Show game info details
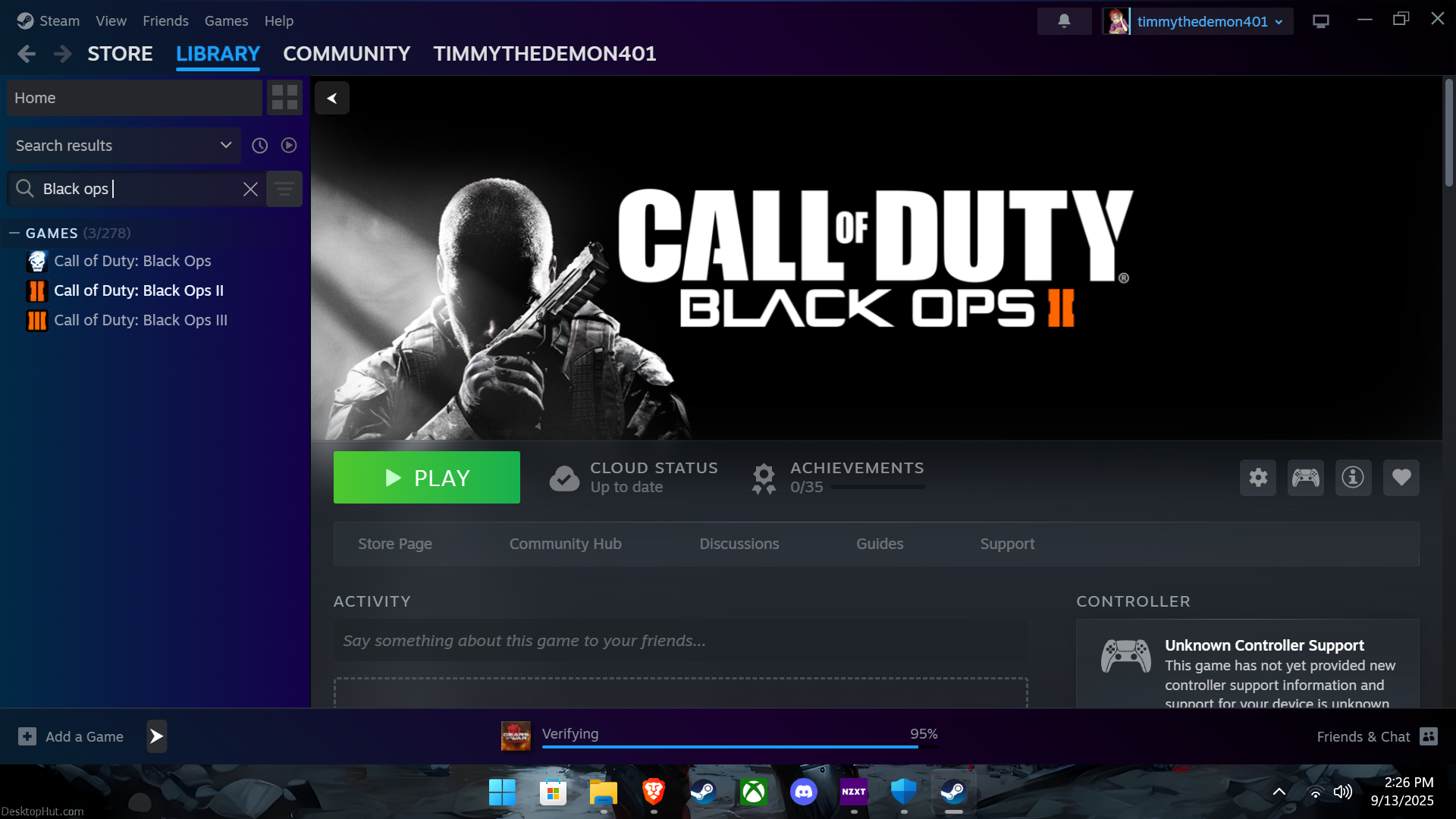Viewport: 1456px width, 819px height. (x=1353, y=478)
